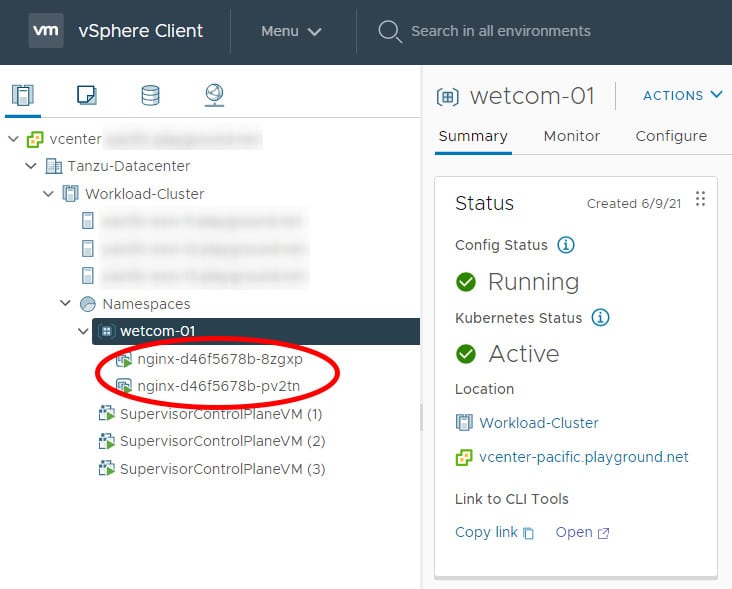Show Config Status info tooltip
Viewport: 732px width, 589px height.
566,245
